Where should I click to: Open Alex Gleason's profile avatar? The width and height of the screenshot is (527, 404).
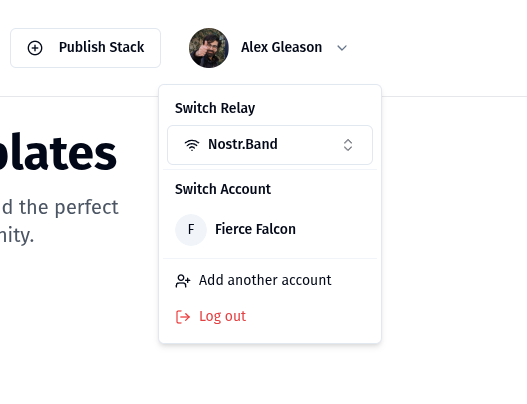coord(209,48)
